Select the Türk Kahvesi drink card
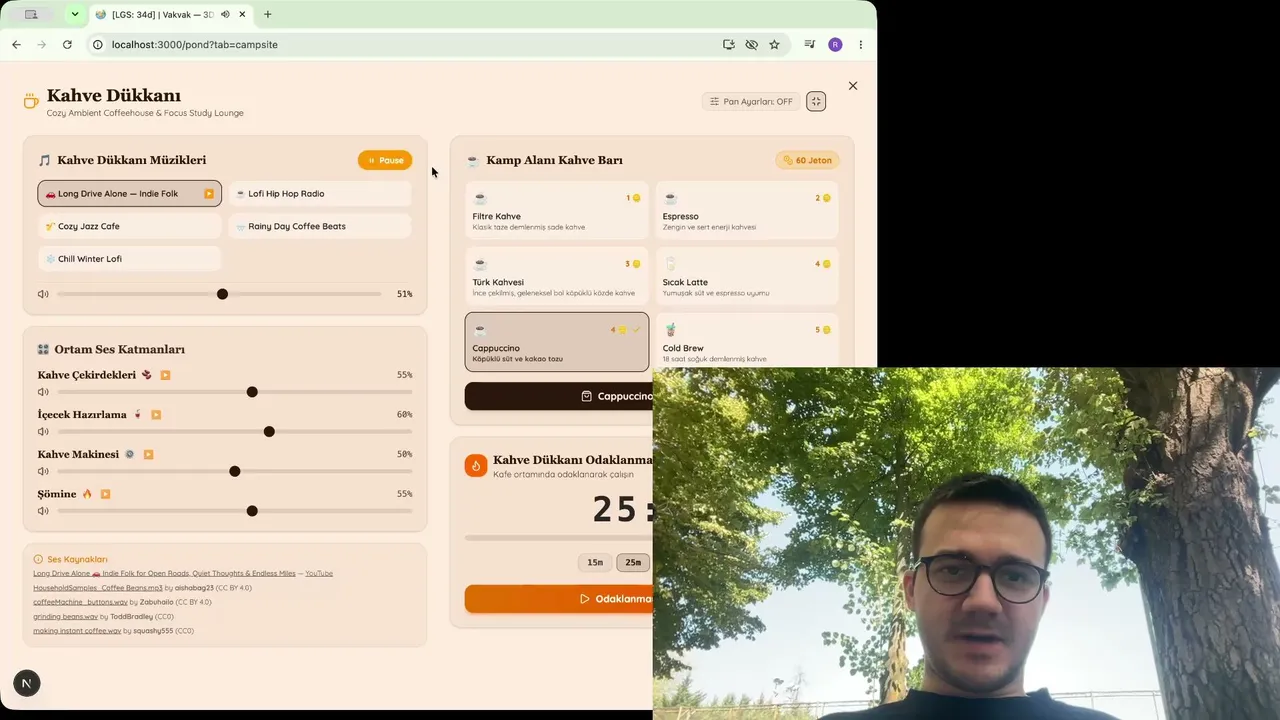This screenshot has height=720, width=1280. click(x=557, y=276)
